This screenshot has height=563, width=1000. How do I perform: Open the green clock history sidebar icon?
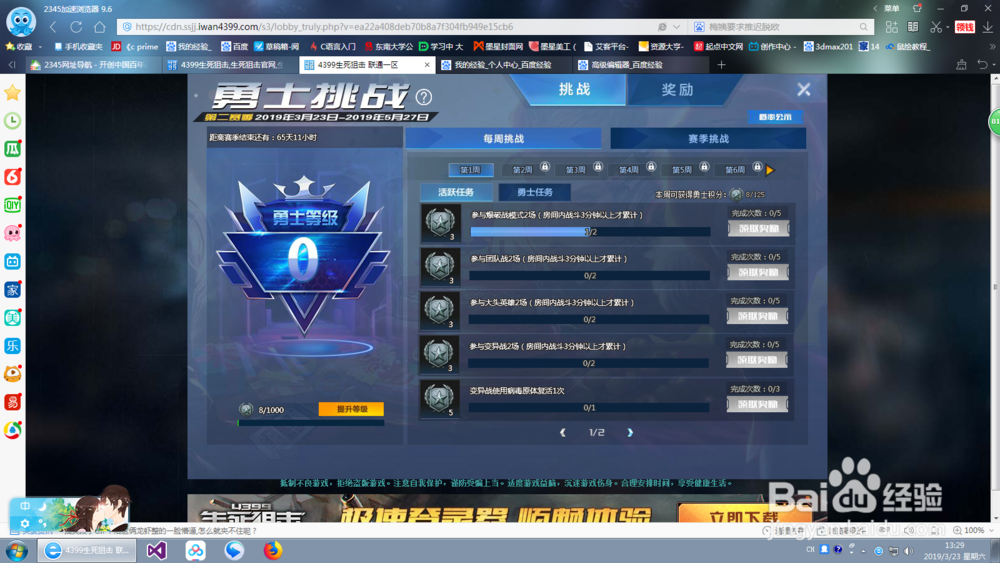pos(12,121)
